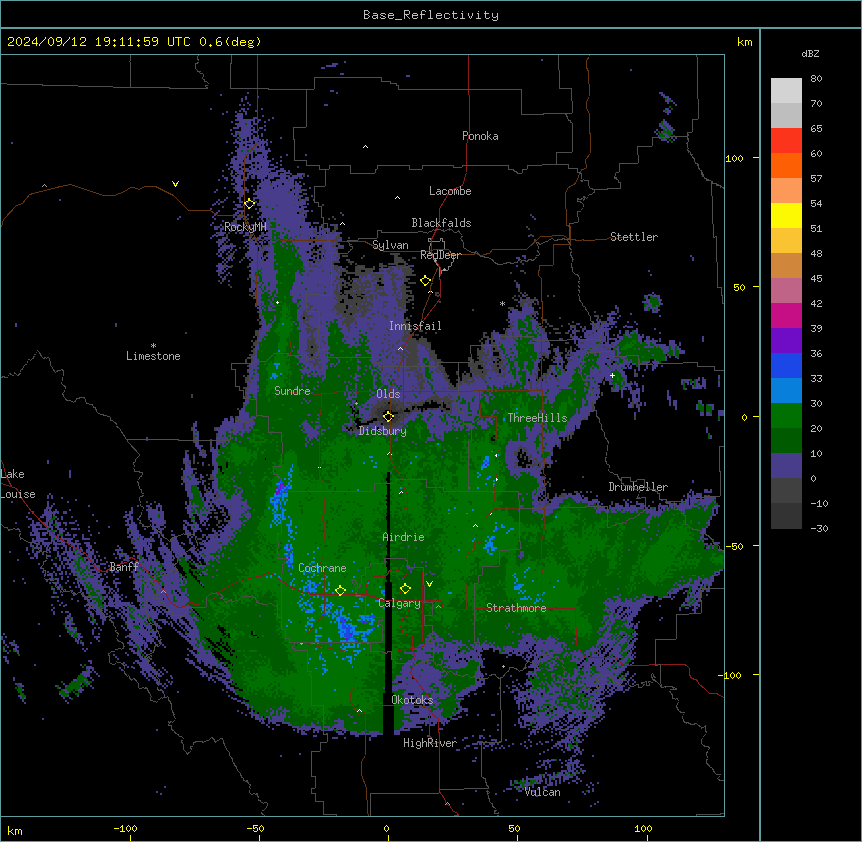This screenshot has width=862, height=842.
Task: Click the Strathmore label
Action: pos(516,608)
